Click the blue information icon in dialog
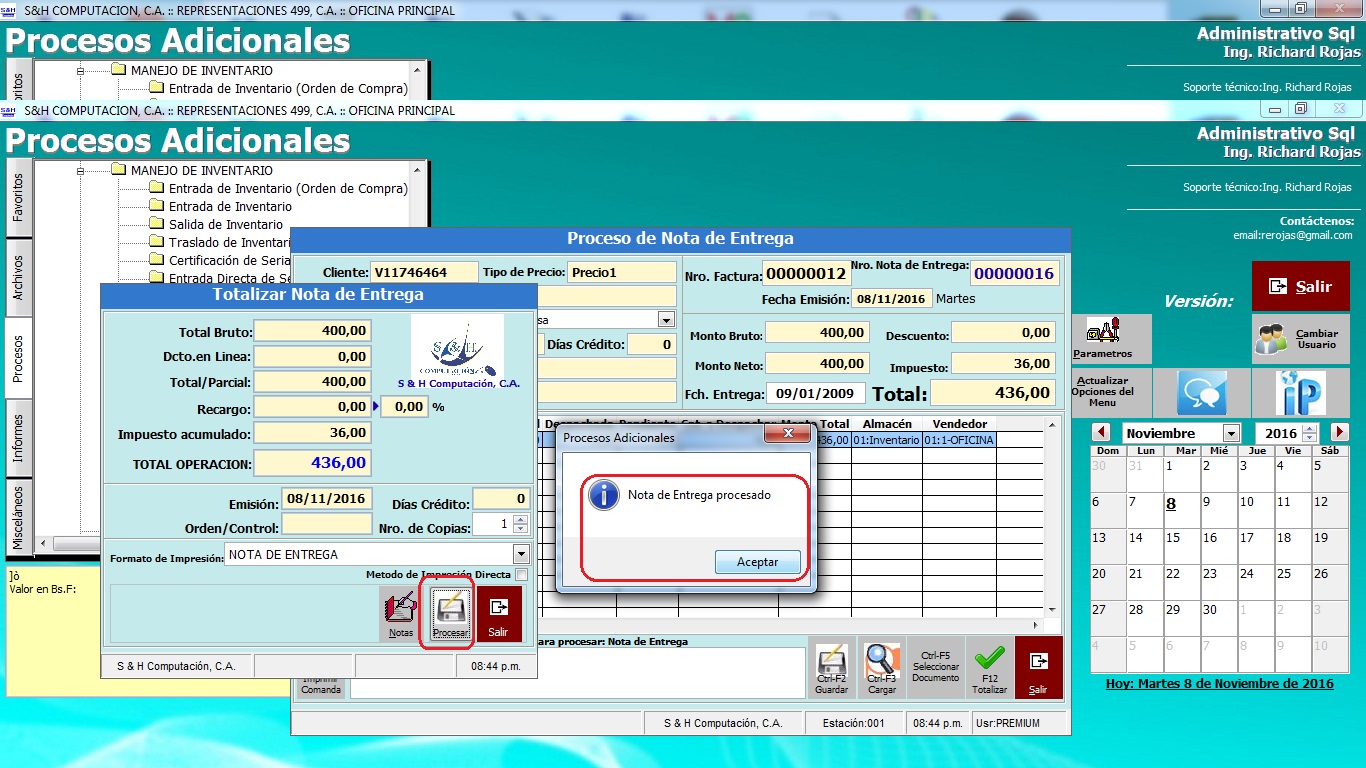This screenshot has width=1366, height=768. coord(603,495)
